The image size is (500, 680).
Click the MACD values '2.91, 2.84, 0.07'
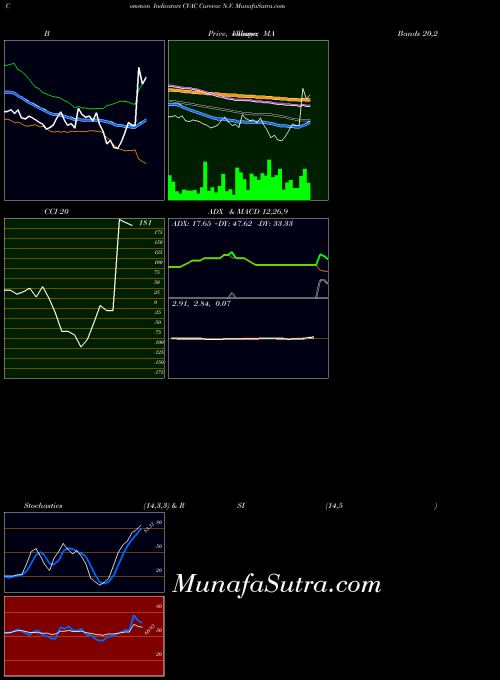point(201,304)
